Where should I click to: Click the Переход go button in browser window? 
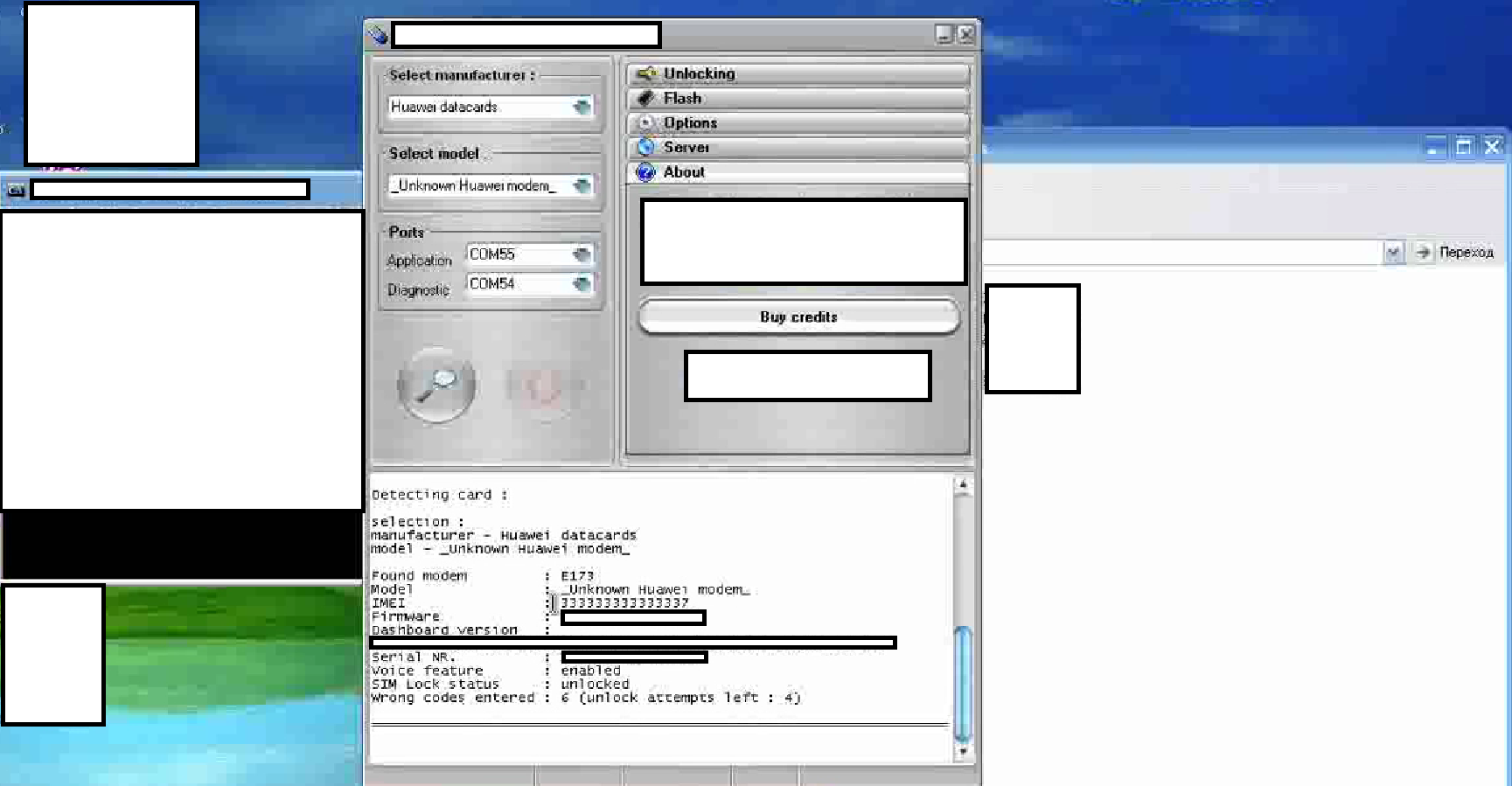coord(1455,253)
